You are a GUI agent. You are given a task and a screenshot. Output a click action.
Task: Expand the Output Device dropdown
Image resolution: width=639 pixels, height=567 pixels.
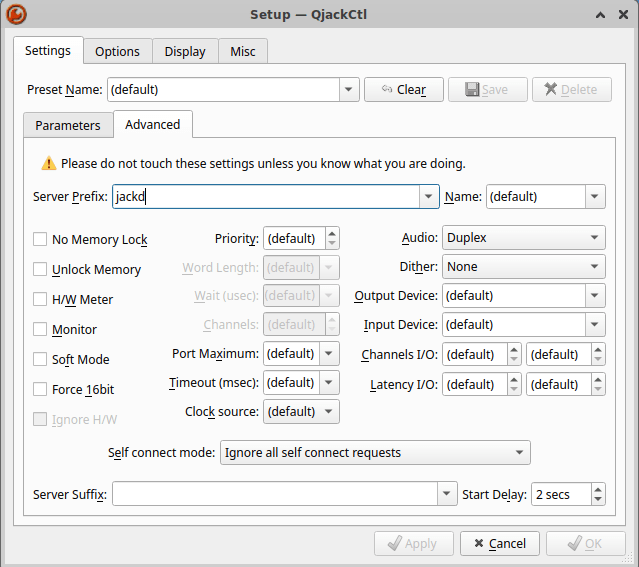pyautogui.click(x=595, y=295)
